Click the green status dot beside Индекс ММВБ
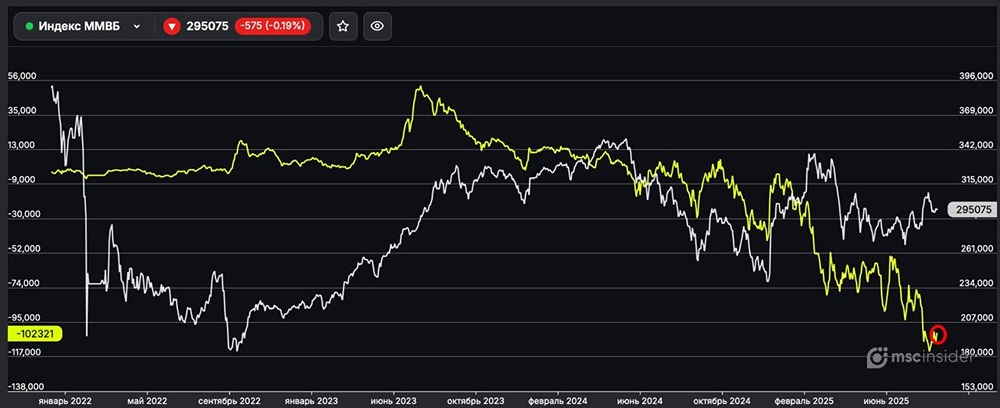The width and height of the screenshot is (1000, 408). [29, 27]
